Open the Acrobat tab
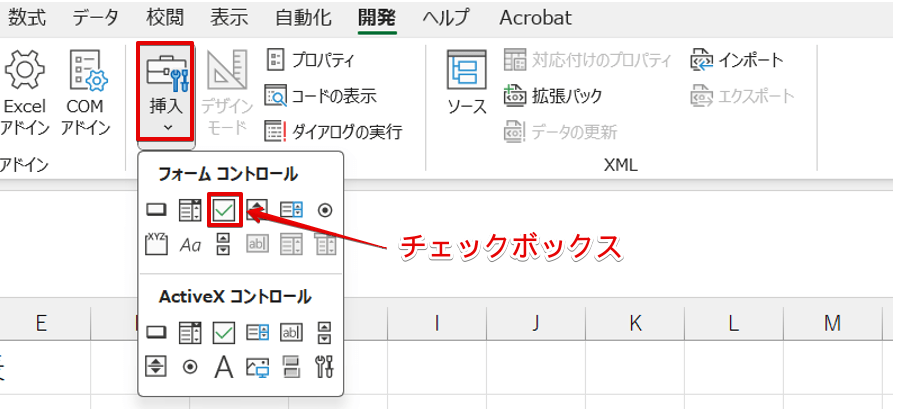 coord(536,17)
